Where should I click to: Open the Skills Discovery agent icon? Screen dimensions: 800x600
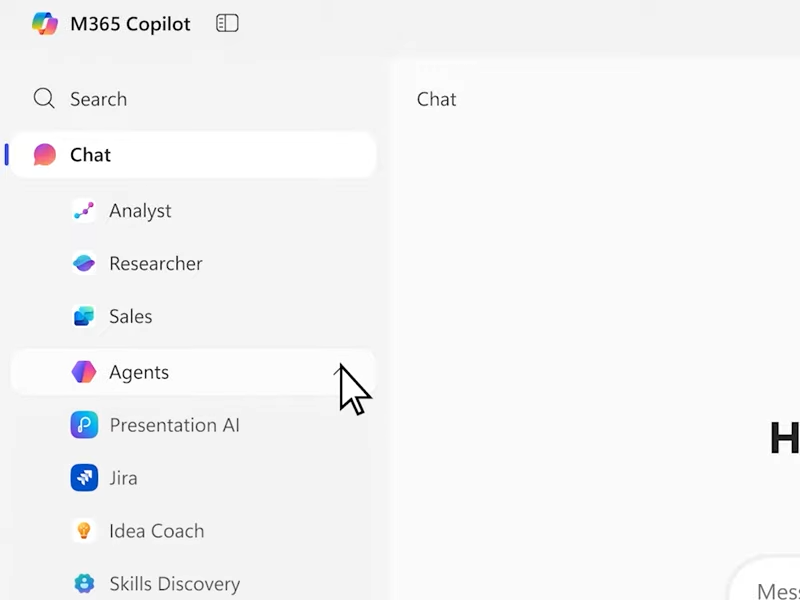pos(85,583)
